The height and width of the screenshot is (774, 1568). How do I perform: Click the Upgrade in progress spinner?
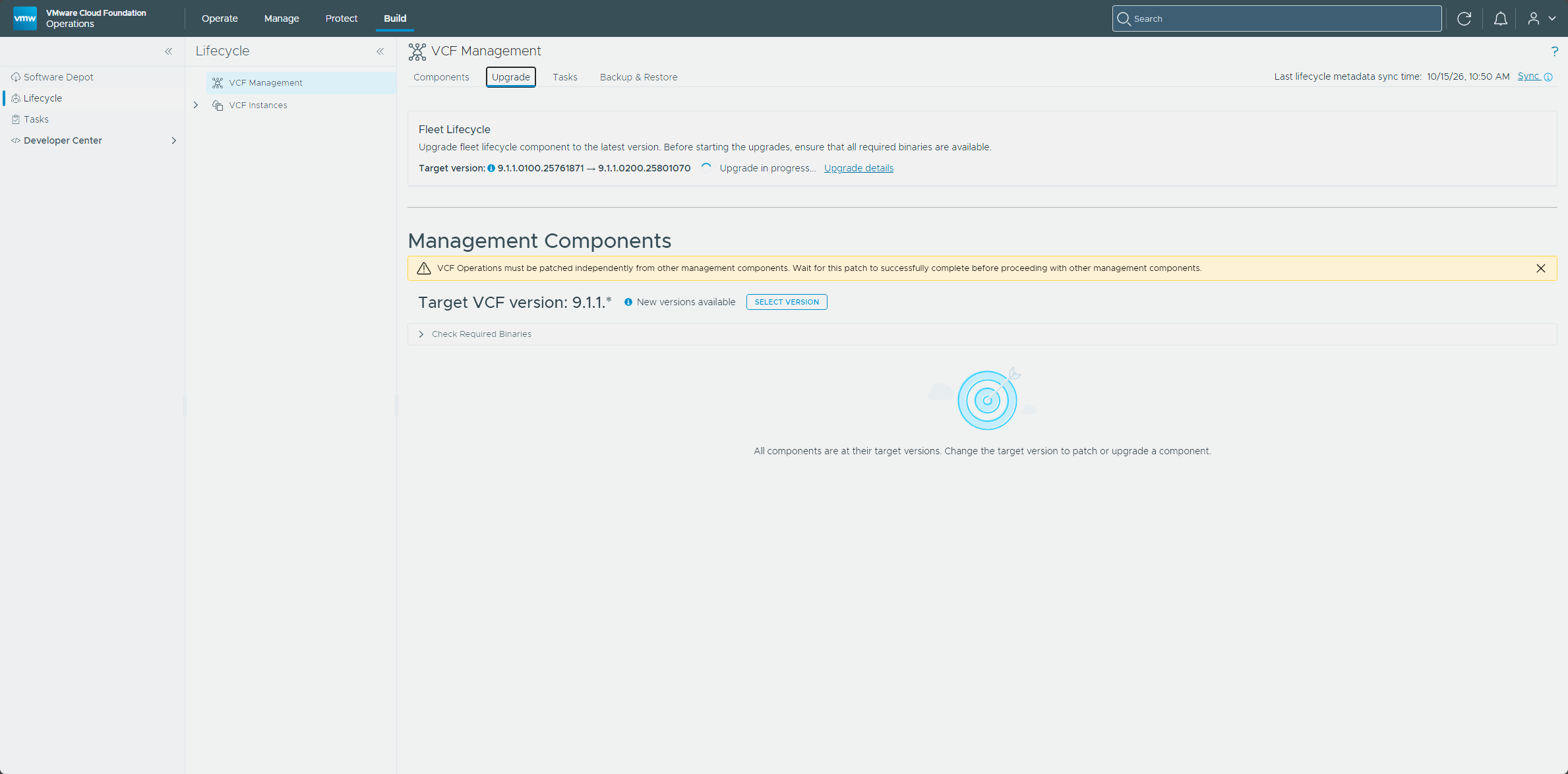click(706, 168)
